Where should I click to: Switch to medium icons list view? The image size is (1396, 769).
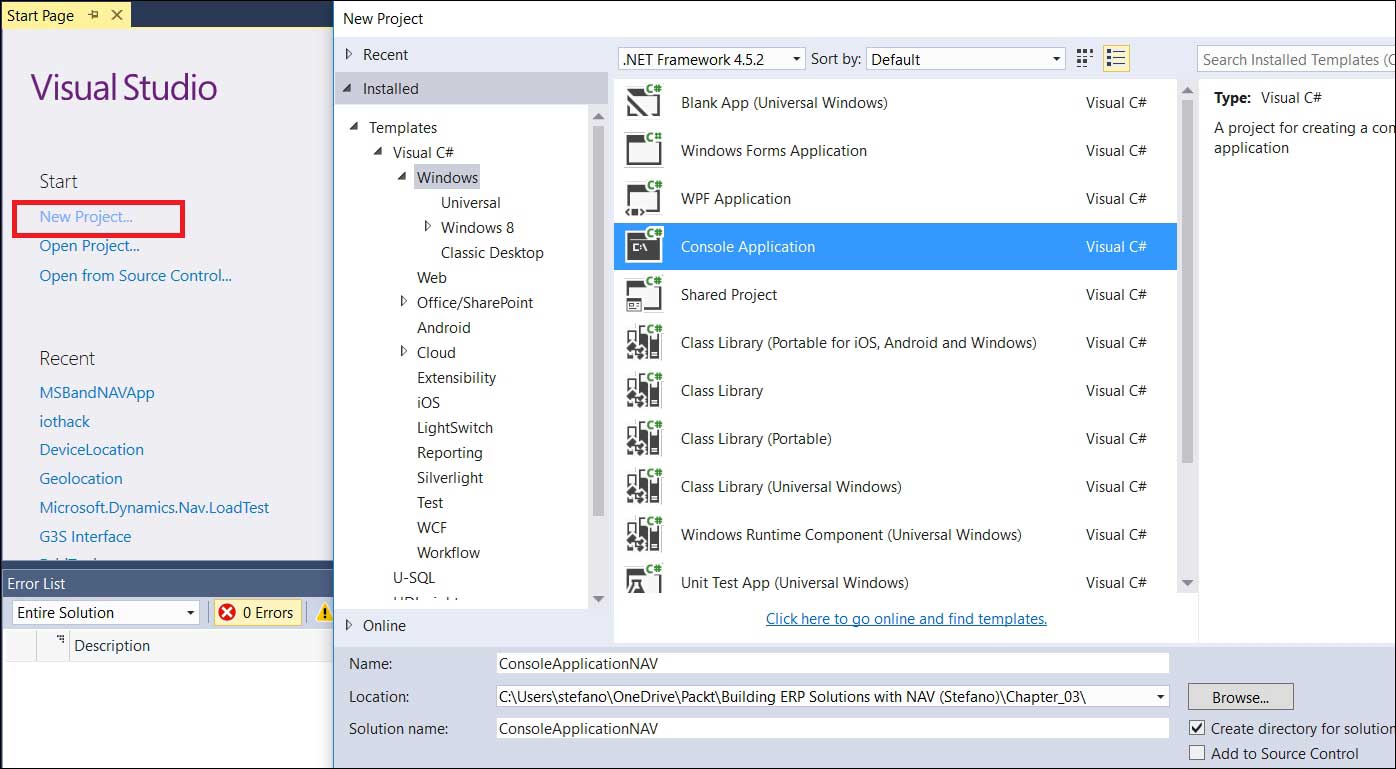point(1116,59)
